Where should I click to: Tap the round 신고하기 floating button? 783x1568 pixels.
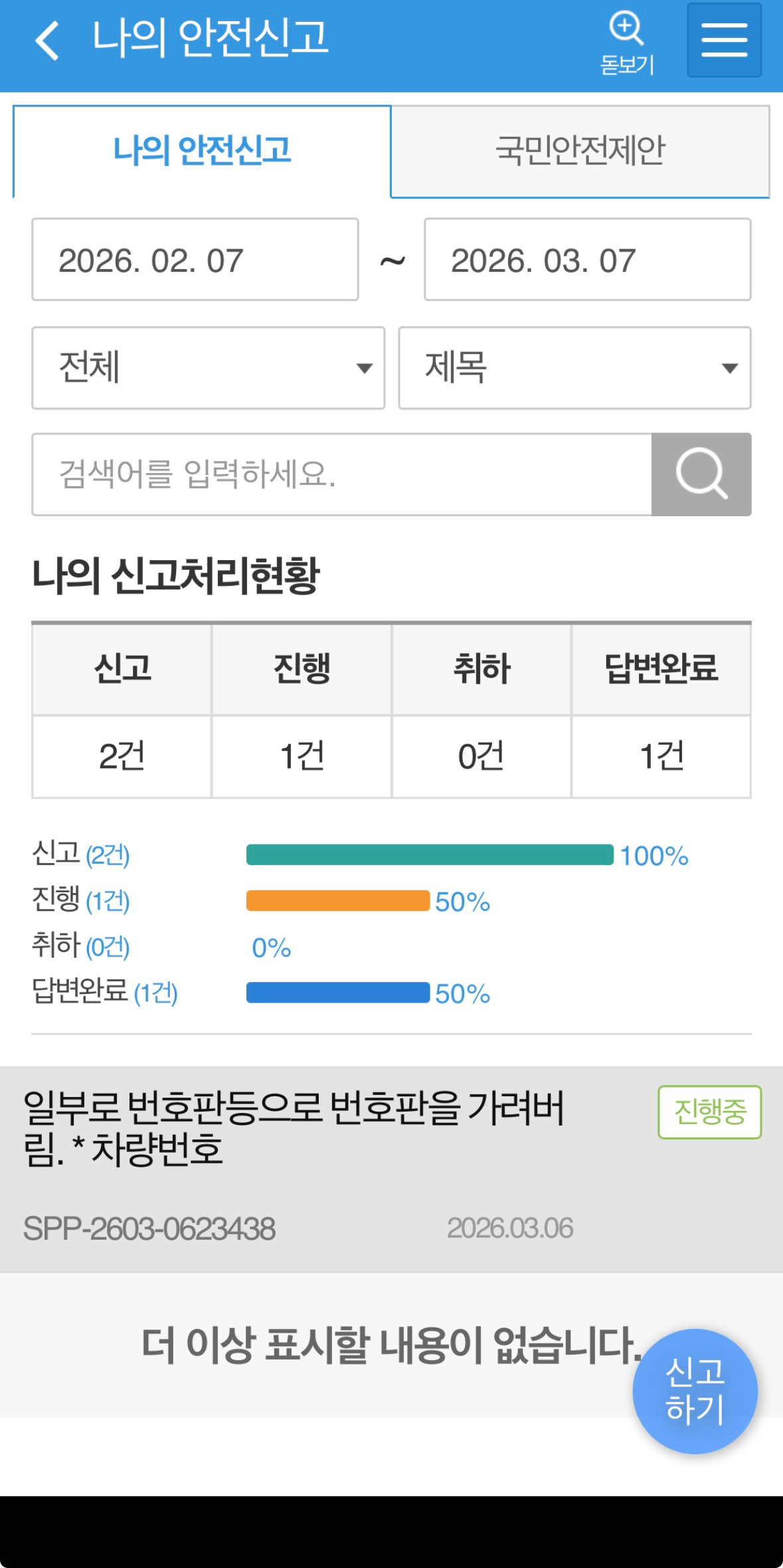click(695, 1391)
